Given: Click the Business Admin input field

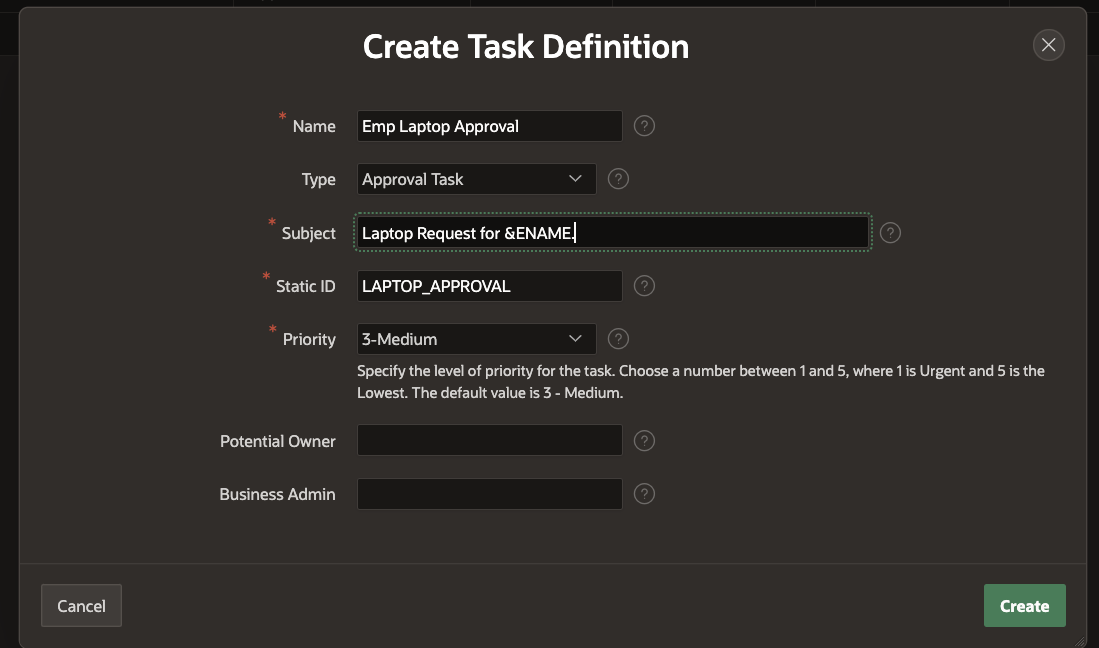Looking at the screenshot, I should click(x=489, y=494).
